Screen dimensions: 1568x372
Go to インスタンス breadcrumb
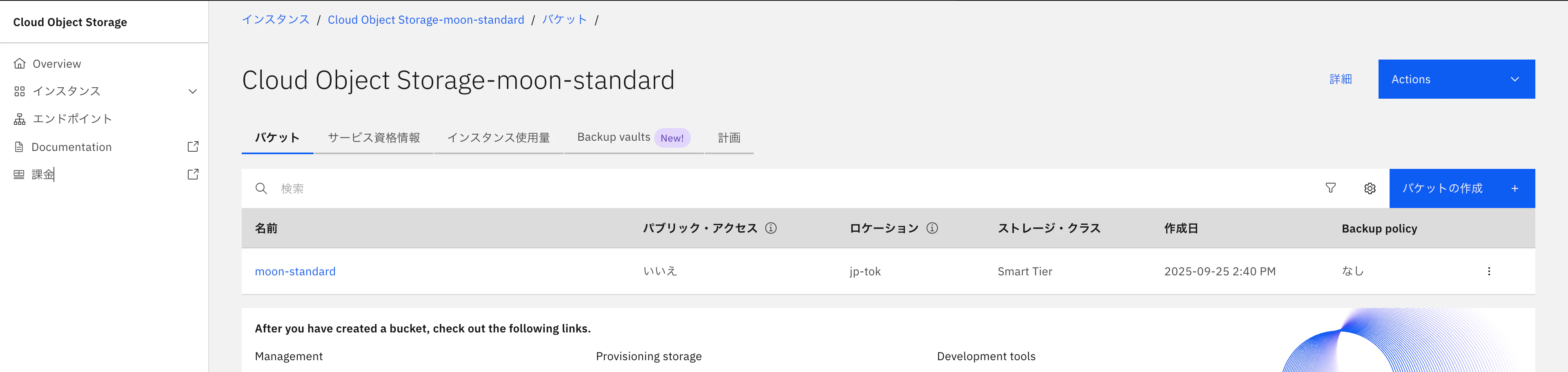[276, 20]
